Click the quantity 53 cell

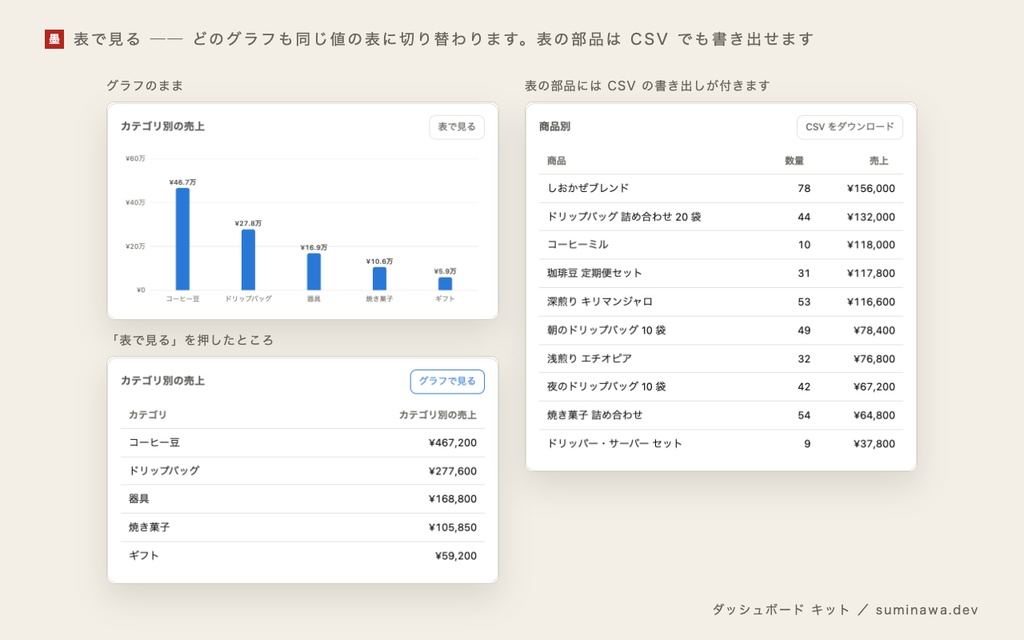pos(804,302)
